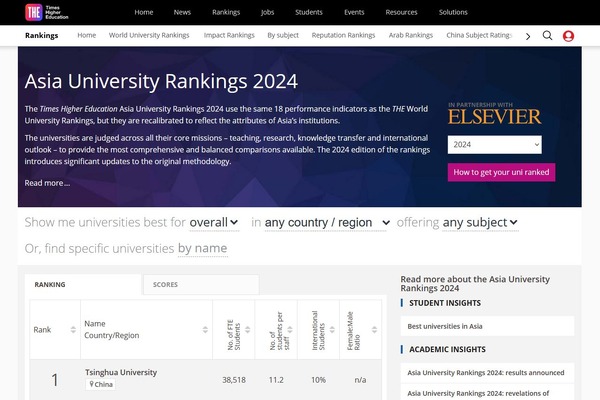600x400 pixels.
Task: Open 'Asia University Rankings 2024: revelations of' article
Action: pyautogui.click(x=487, y=393)
